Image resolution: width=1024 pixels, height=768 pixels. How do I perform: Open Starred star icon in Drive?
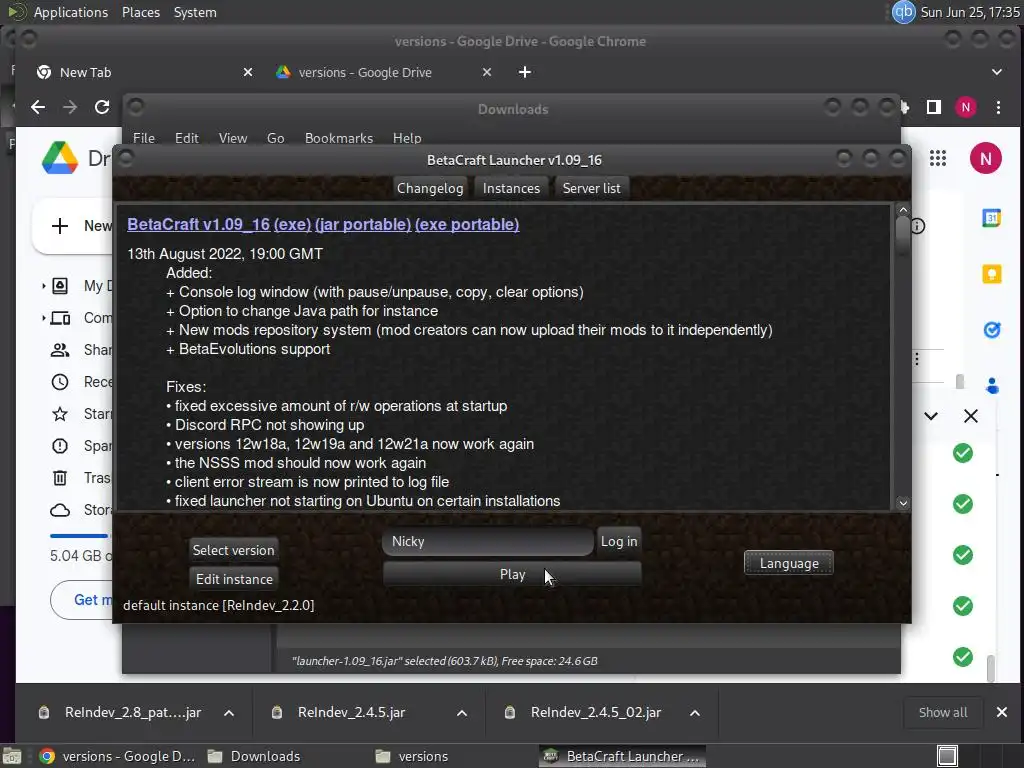[60, 414]
